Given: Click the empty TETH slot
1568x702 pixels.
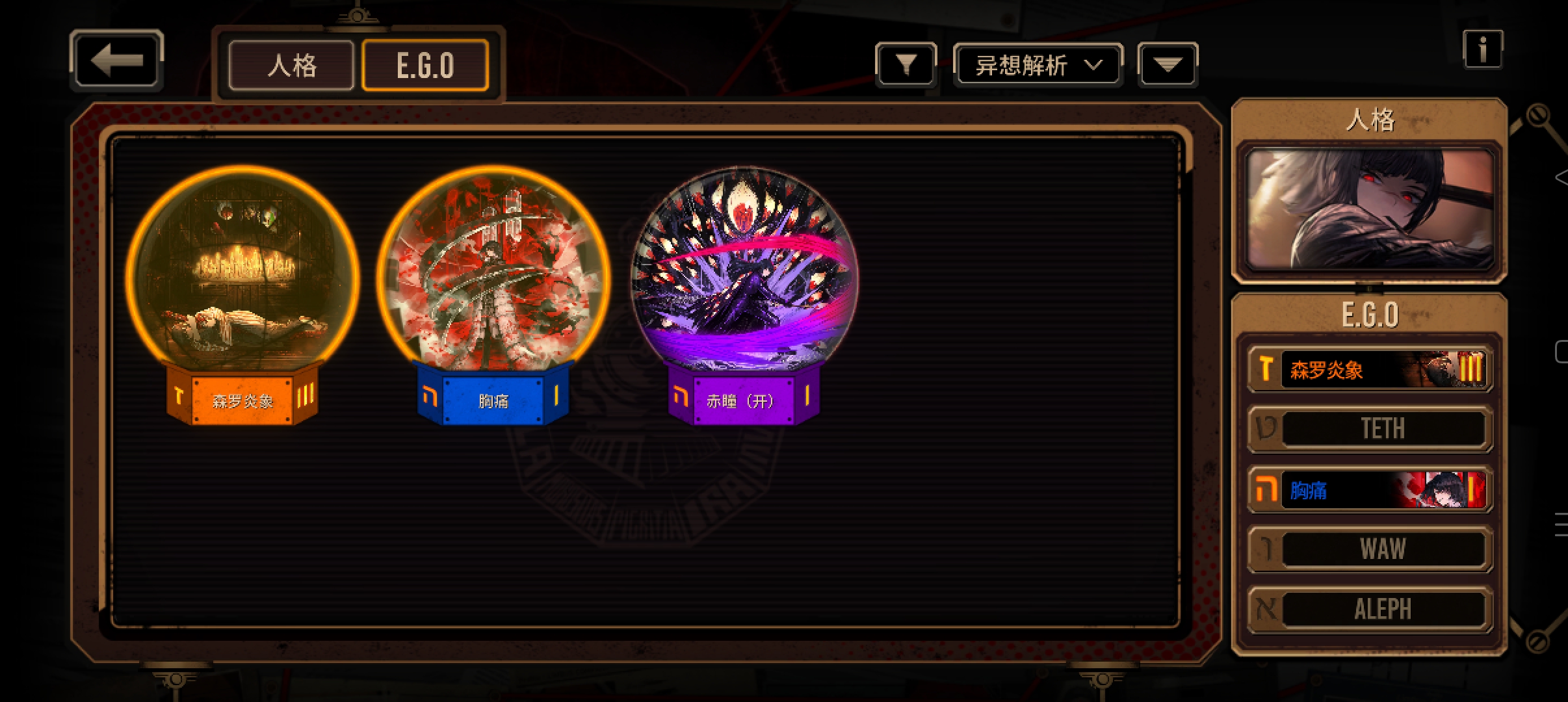Looking at the screenshot, I should pos(1370,428).
